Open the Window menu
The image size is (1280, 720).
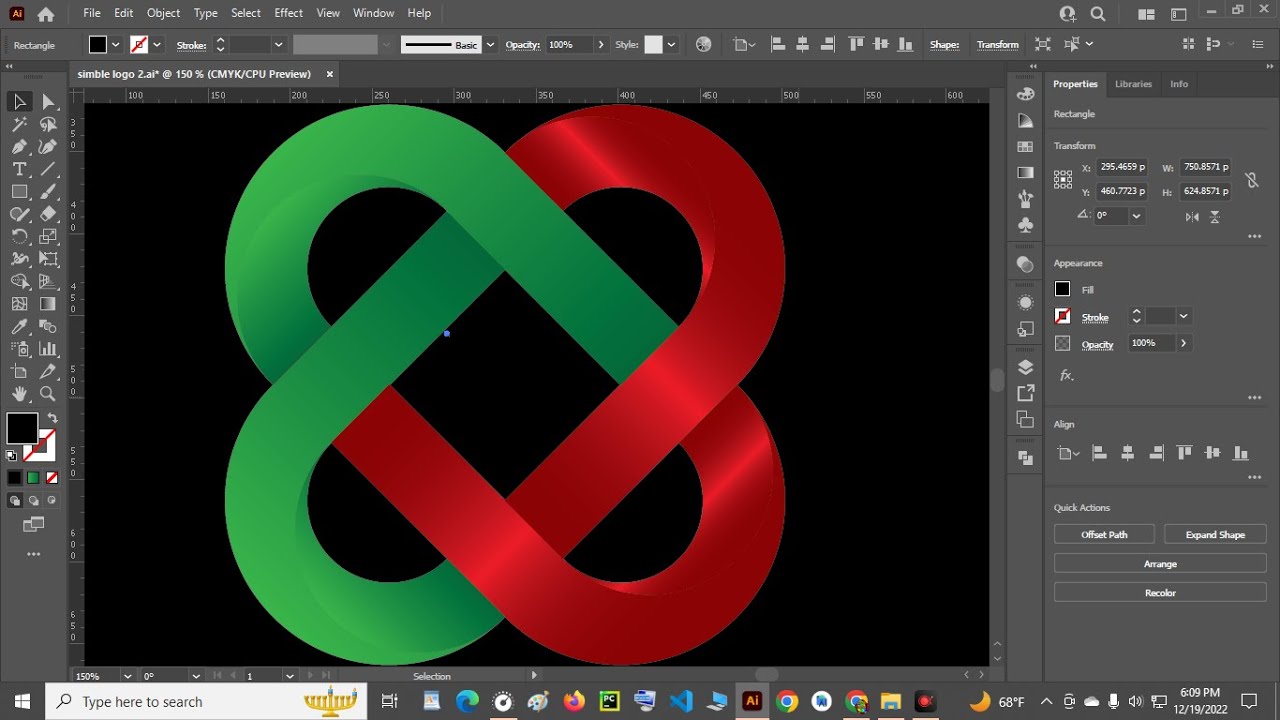[x=373, y=13]
